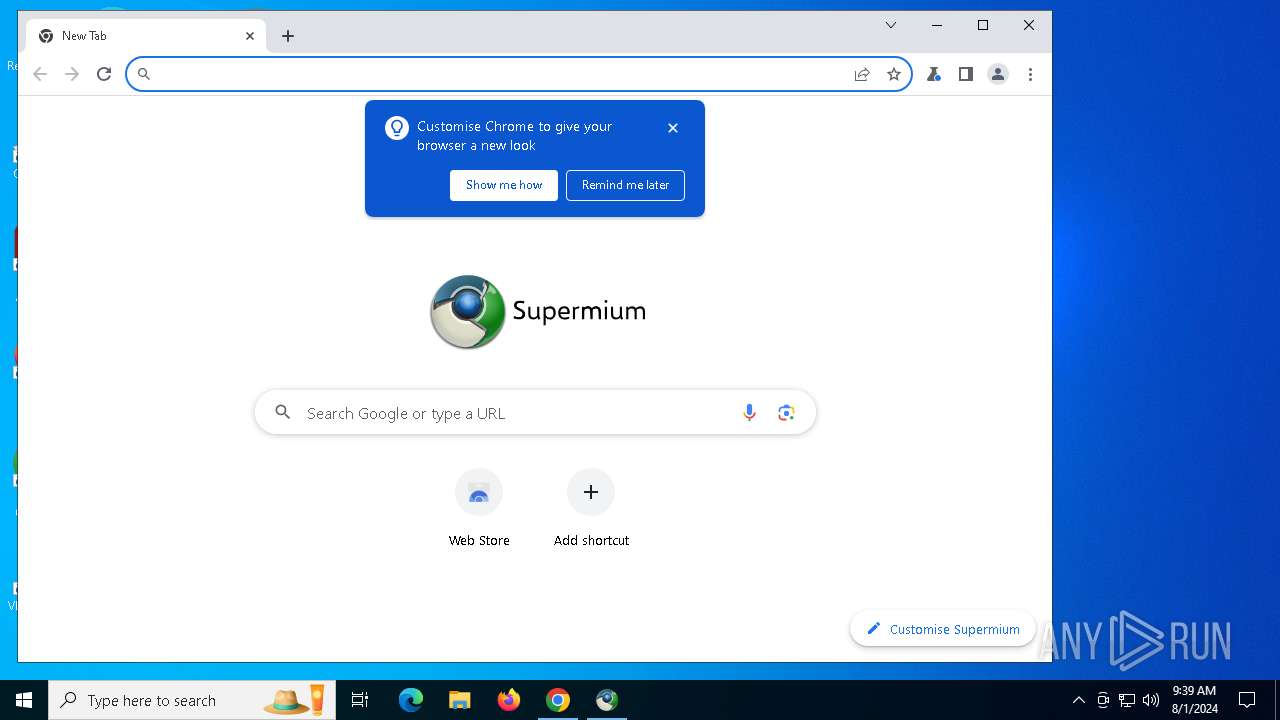This screenshot has width=1280, height=720.
Task: Click Remind me later button
Action: (x=626, y=185)
